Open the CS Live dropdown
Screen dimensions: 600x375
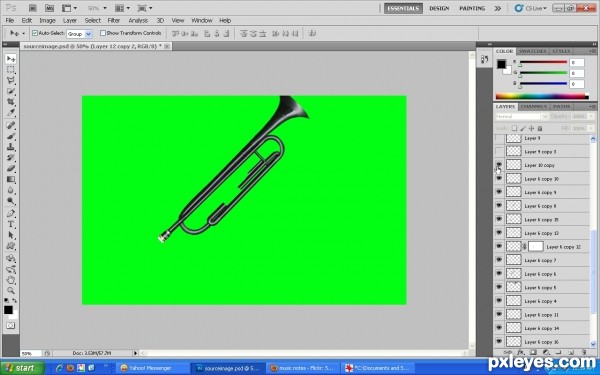point(530,8)
